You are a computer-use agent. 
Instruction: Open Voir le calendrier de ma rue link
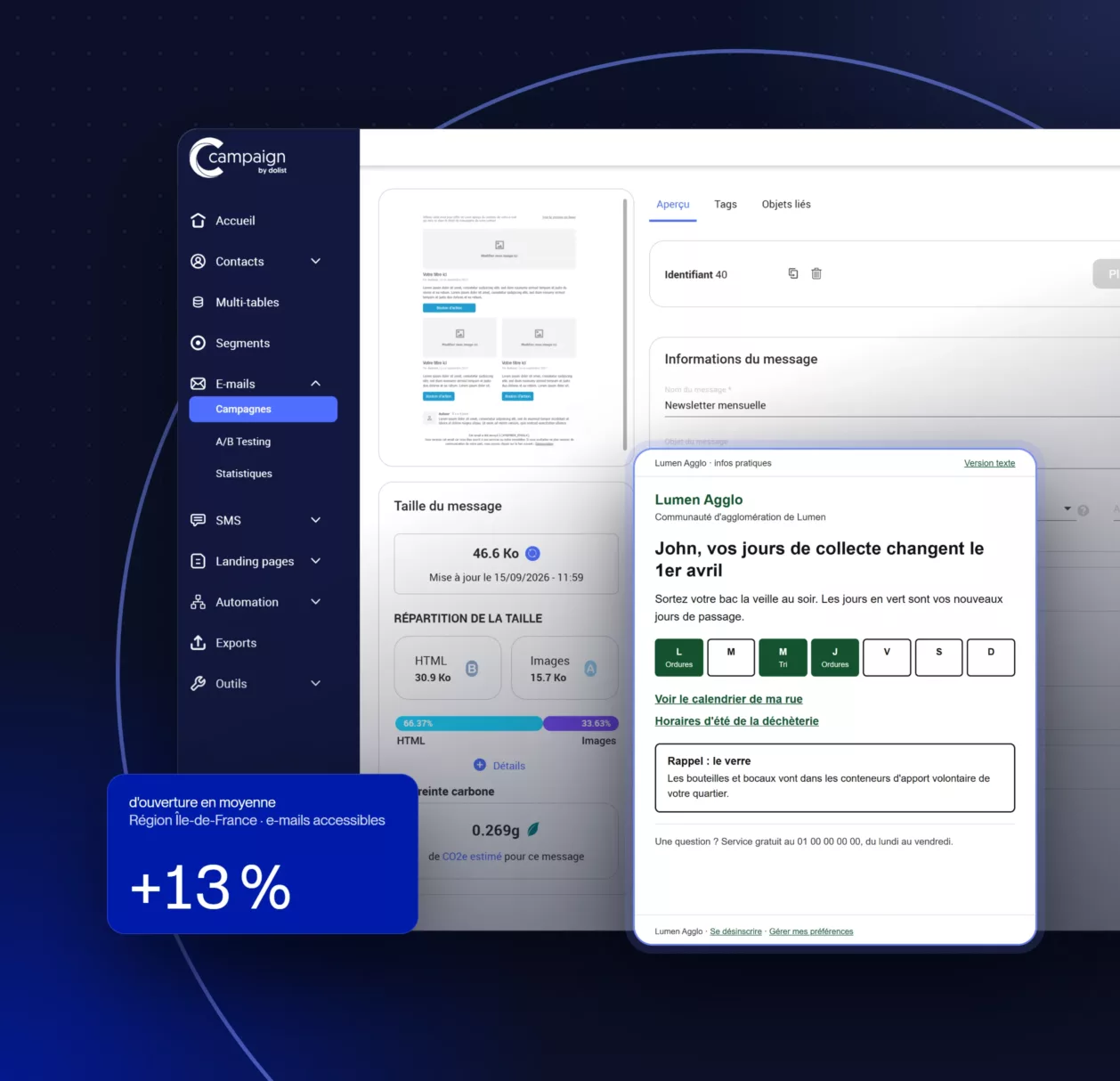pos(728,699)
